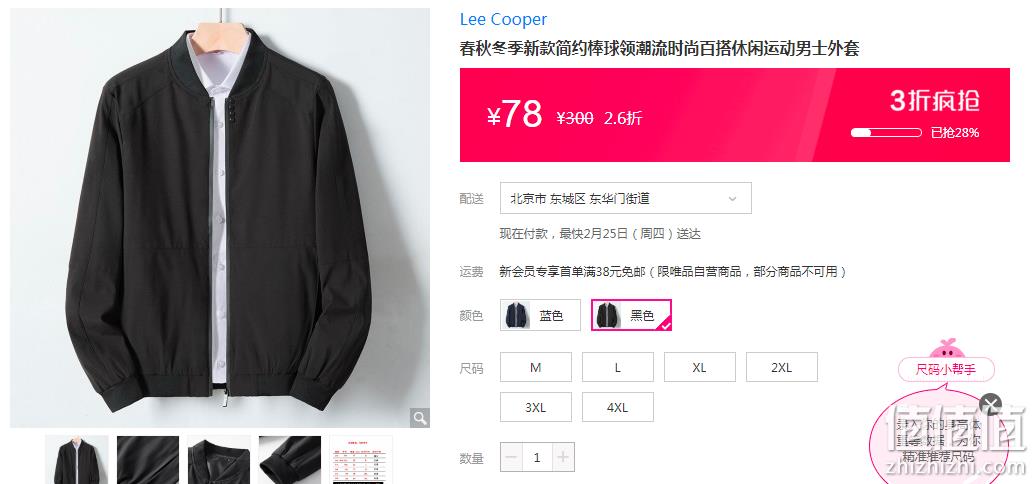This screenshot has height=484, width=1035.
Task: Increase quantity with the plus button
Action: pos(562,457)
